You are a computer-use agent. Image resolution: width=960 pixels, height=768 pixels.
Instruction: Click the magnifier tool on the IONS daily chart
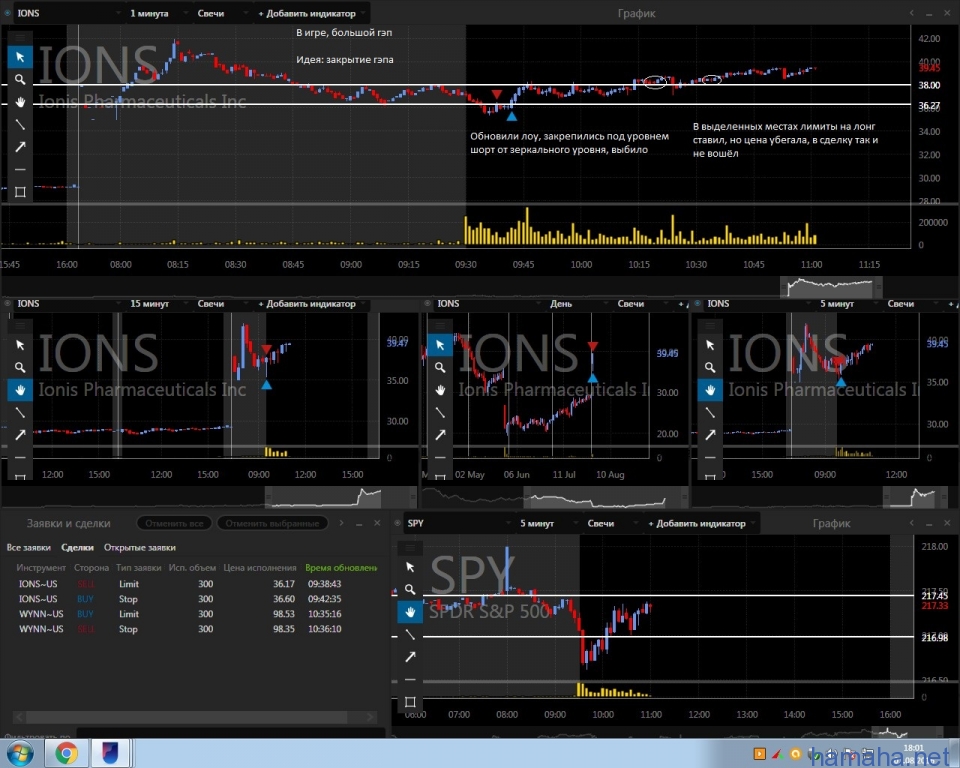click(x=440, y=367)
